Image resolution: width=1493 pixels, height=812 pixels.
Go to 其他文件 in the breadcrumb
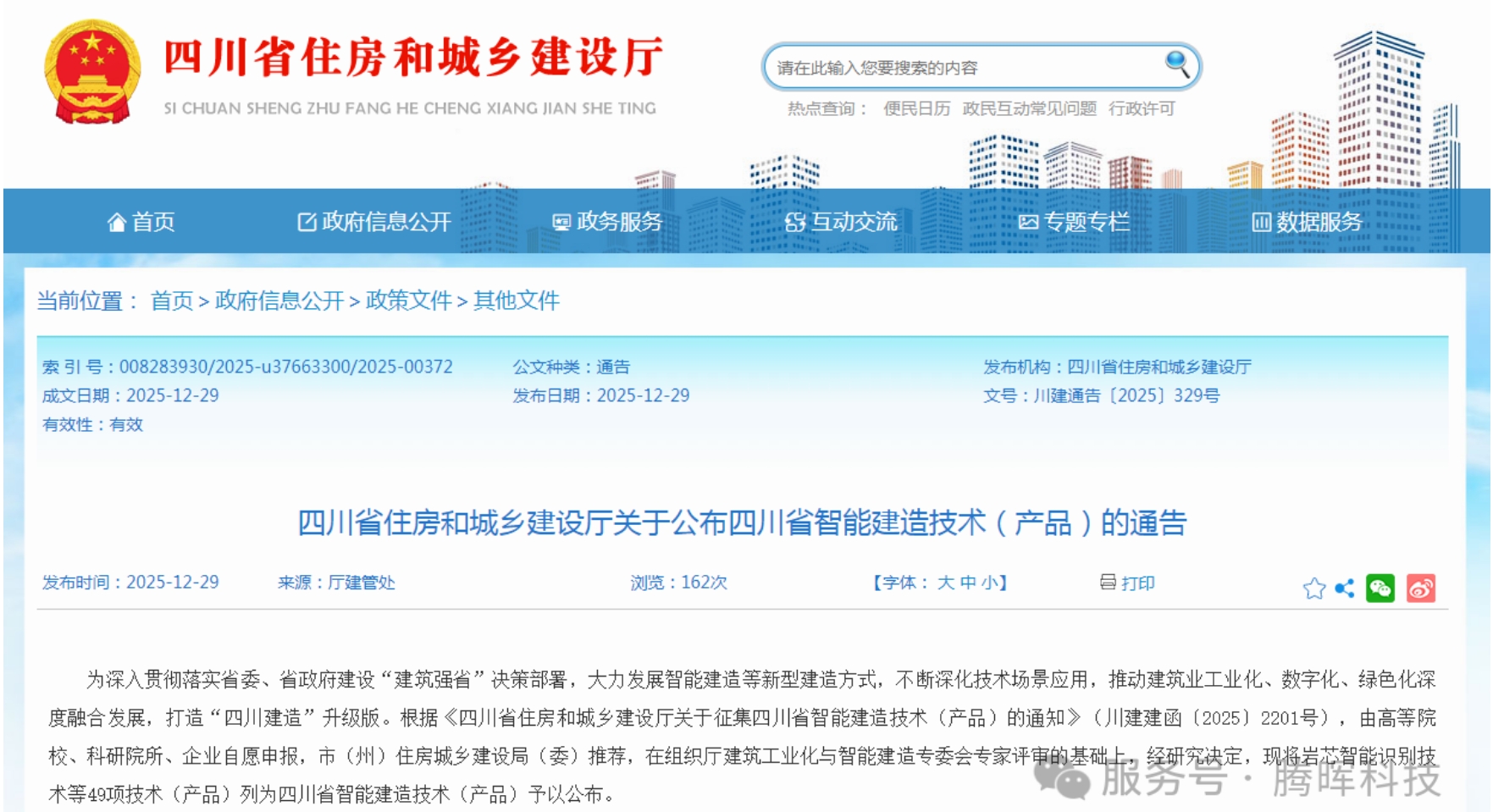(x=516, y=301)
